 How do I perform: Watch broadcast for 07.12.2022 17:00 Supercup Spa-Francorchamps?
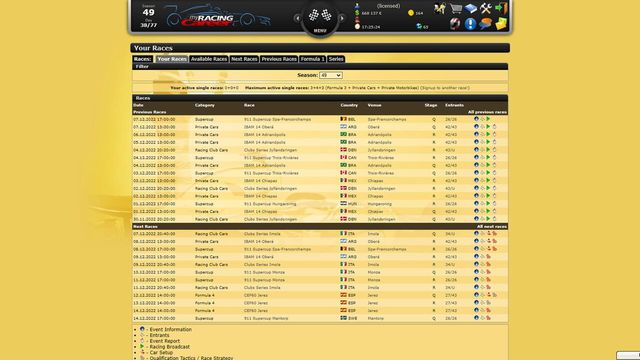[x=488, y=119]
